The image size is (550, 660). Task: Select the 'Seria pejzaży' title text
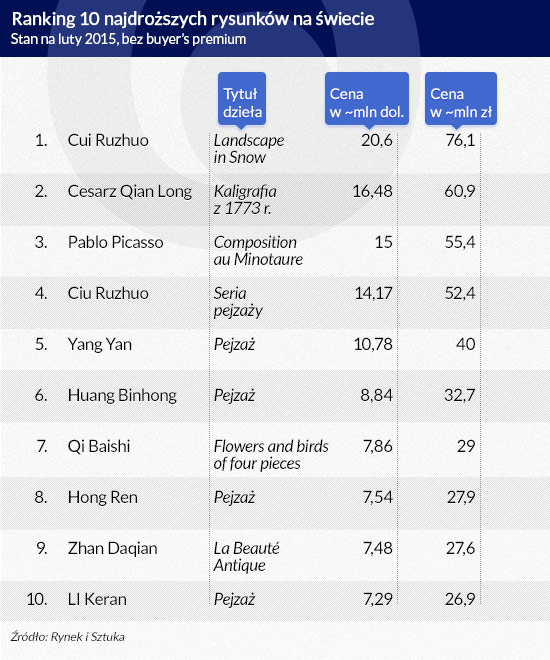(x=238, y=302)
